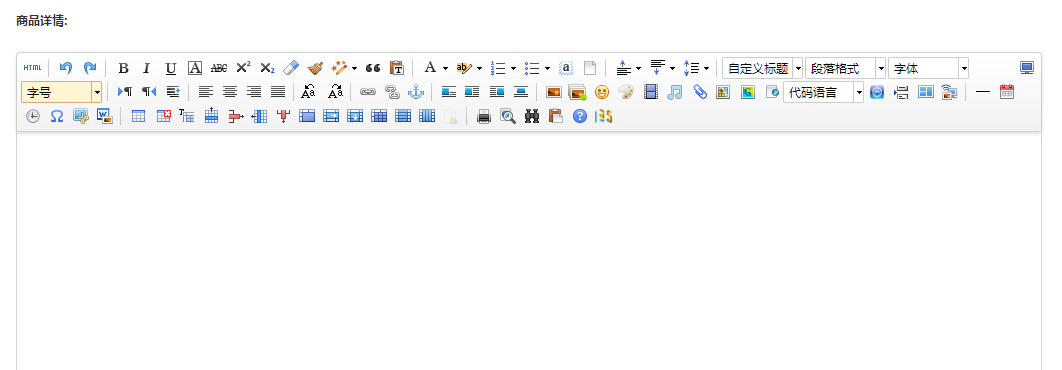The height and width of the screenshot is (370, 1062).
Task: Open the music insert tool
Action: [x=674, y=92]
